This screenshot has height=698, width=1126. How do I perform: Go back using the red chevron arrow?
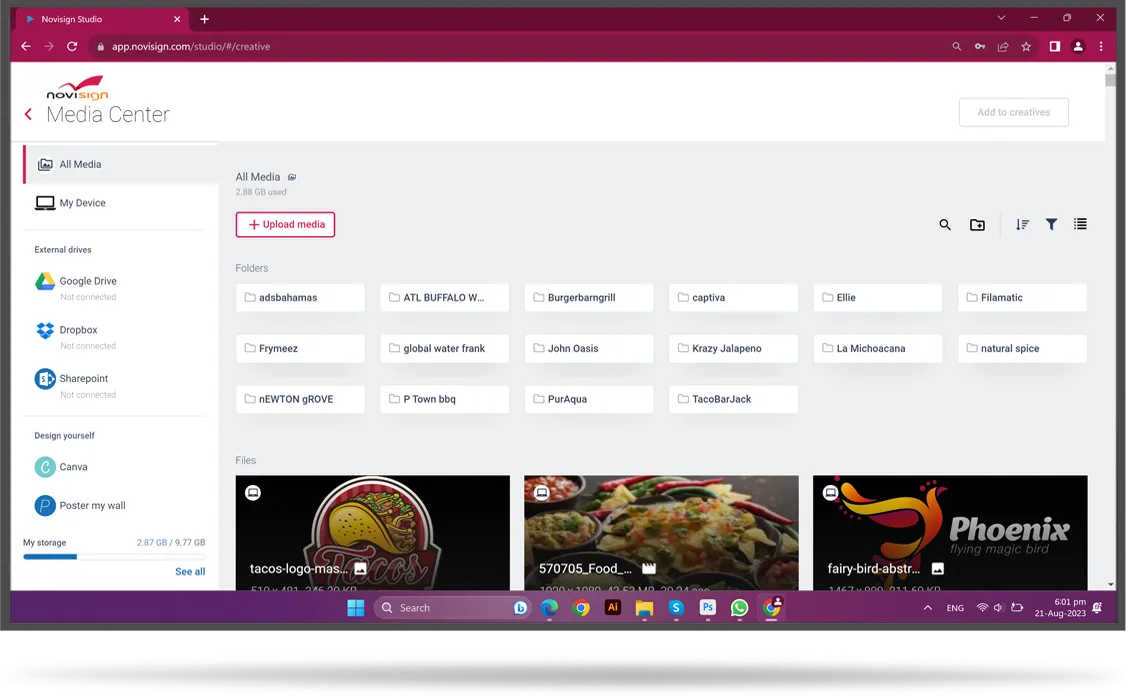click(x=28, y=115)
